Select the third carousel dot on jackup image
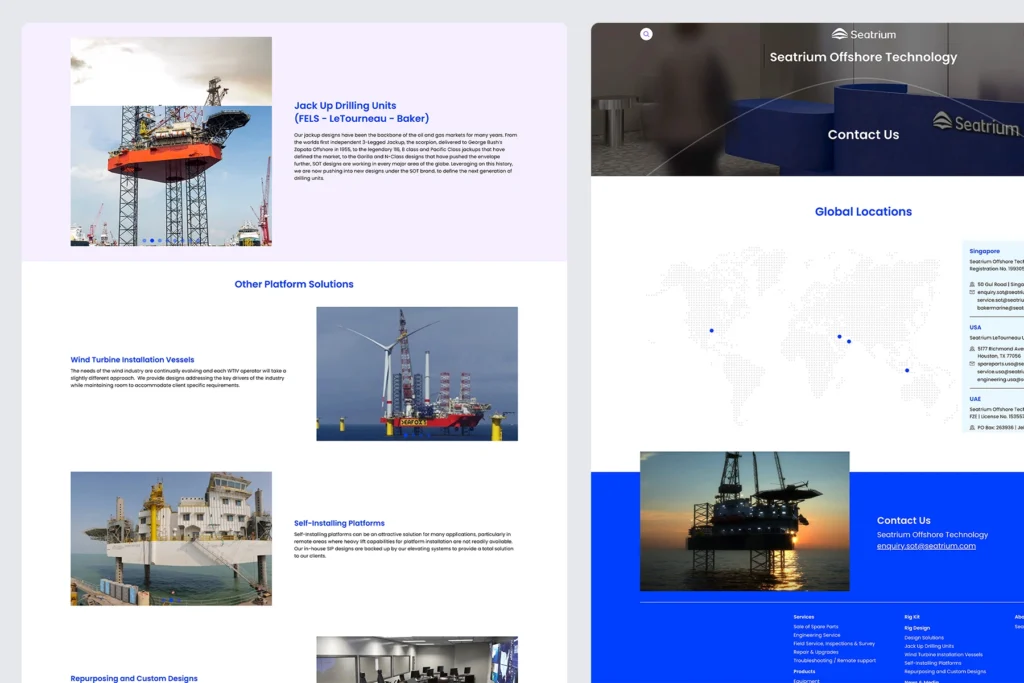Screen dimensions: 1024x683 point(160,241)
